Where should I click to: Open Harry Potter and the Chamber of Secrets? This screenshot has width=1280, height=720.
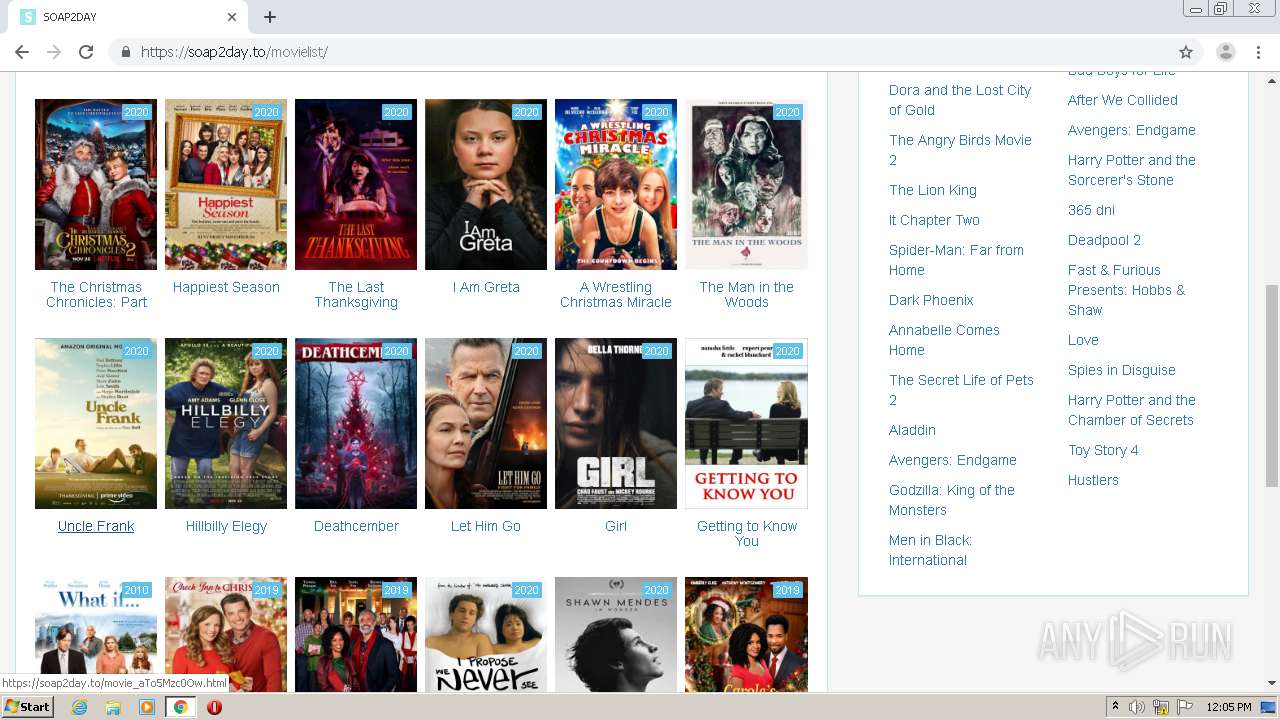[1131, 410]
